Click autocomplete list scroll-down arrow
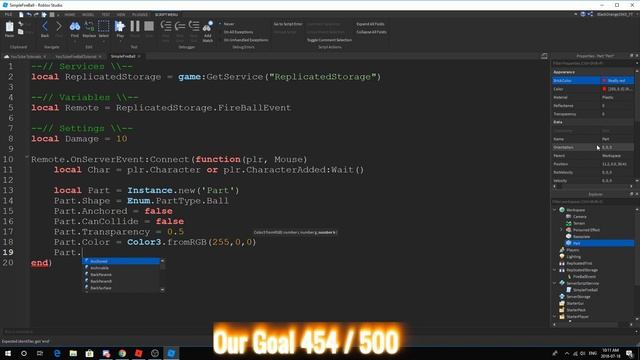This screenshot has width=640, height=360. [x=162, y=289]
